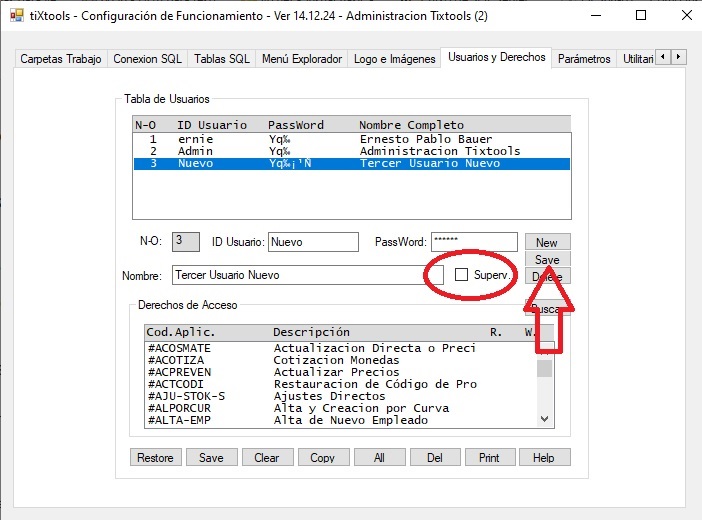
Task: Select the Logo e Imágenes tab
Action: (394, 59)
